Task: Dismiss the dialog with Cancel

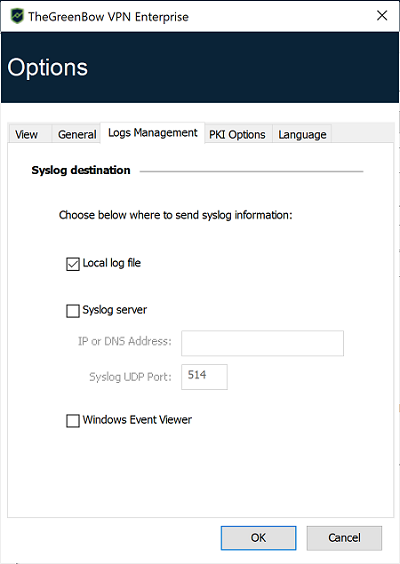Action: pyautogui.click(x=344, y=538)
